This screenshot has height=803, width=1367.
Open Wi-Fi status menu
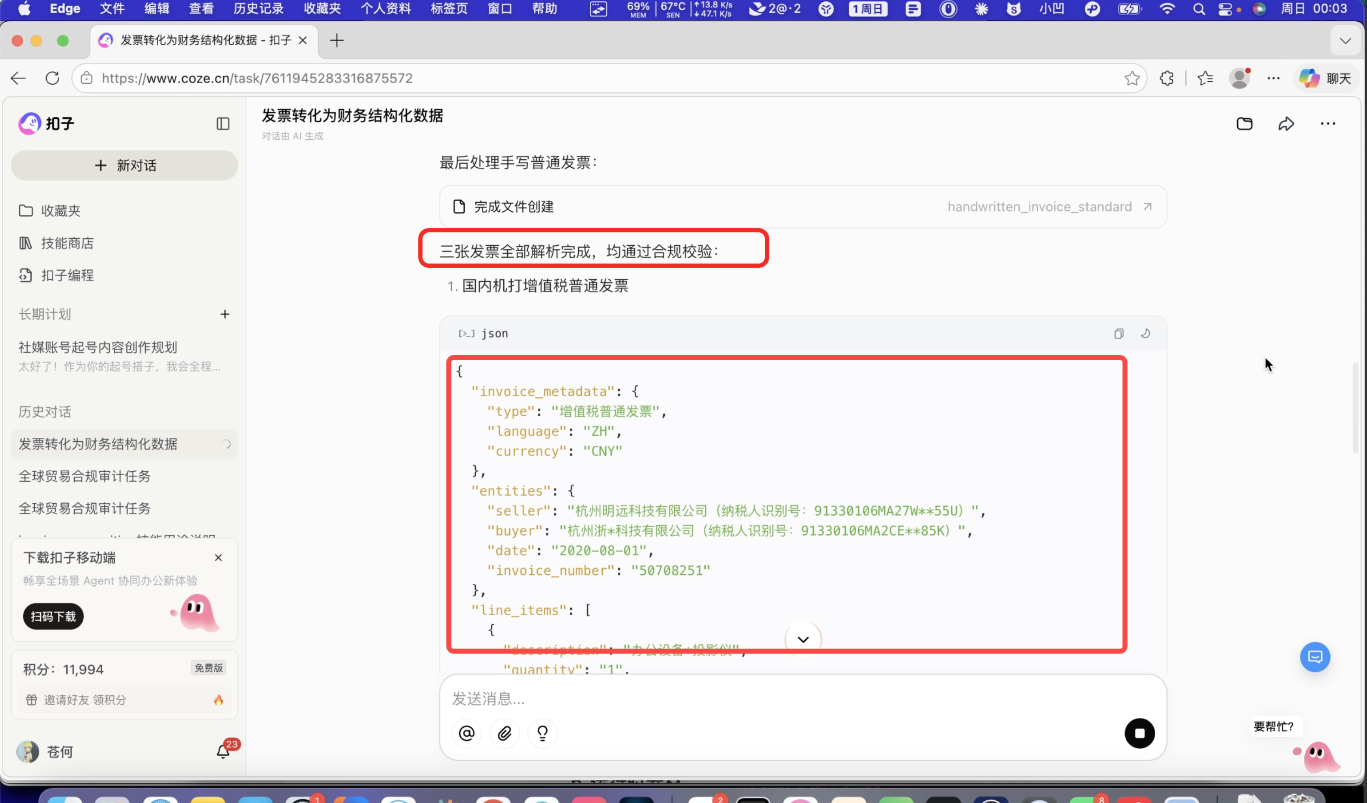point(1167,9)
